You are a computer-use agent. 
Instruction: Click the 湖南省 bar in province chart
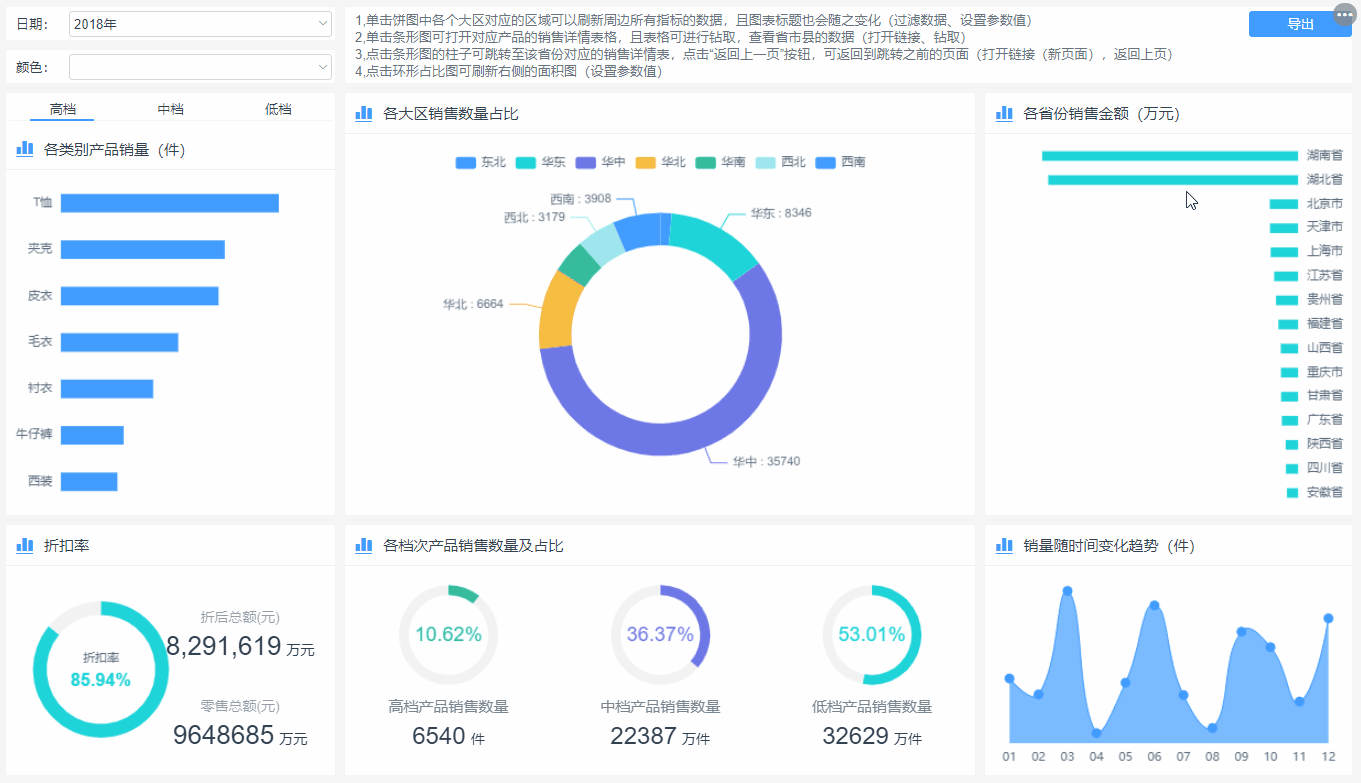point(1169,156)
